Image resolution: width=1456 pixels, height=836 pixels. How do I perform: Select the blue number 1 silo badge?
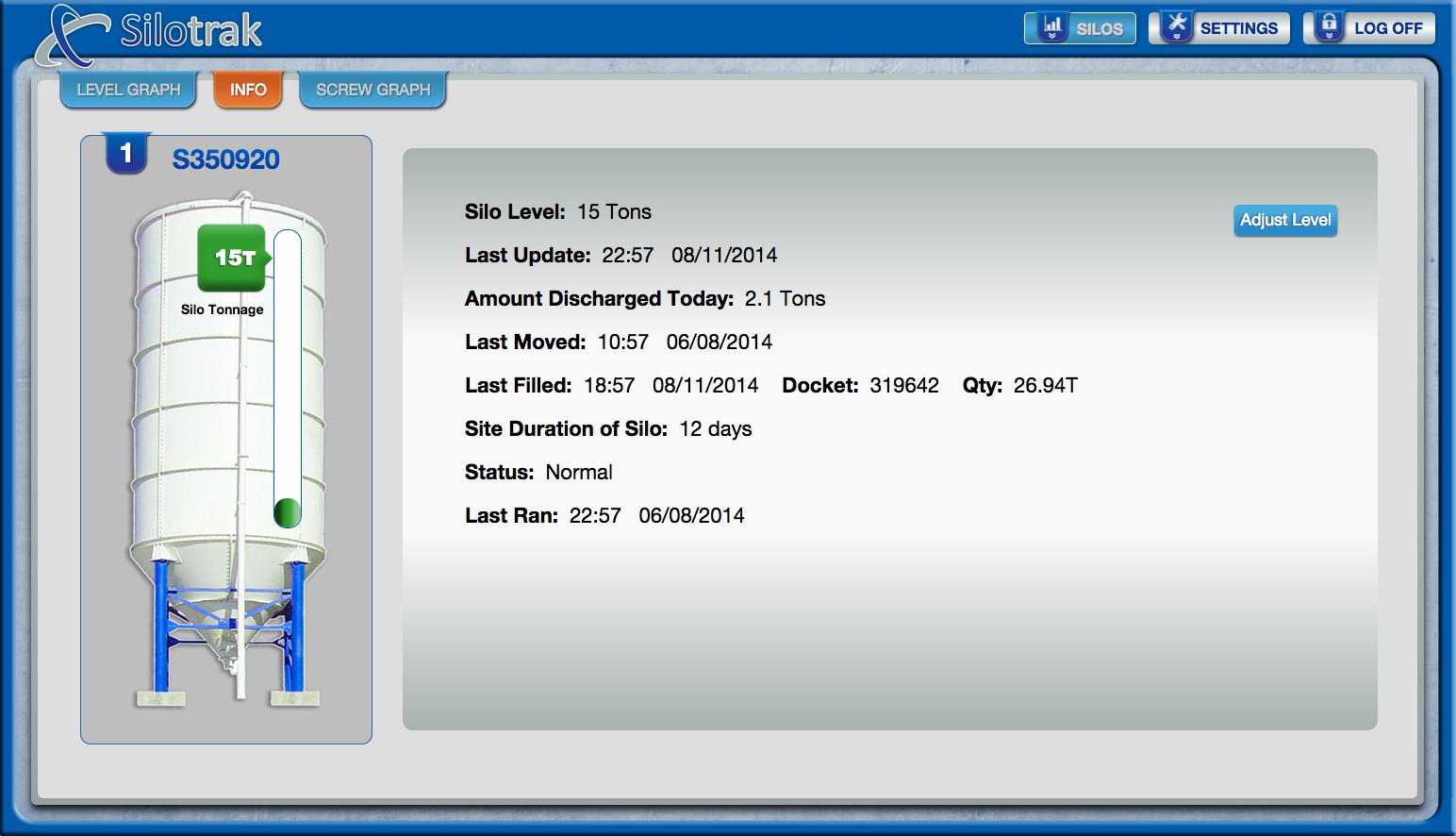pyautogui.click(x=126, y=154)
